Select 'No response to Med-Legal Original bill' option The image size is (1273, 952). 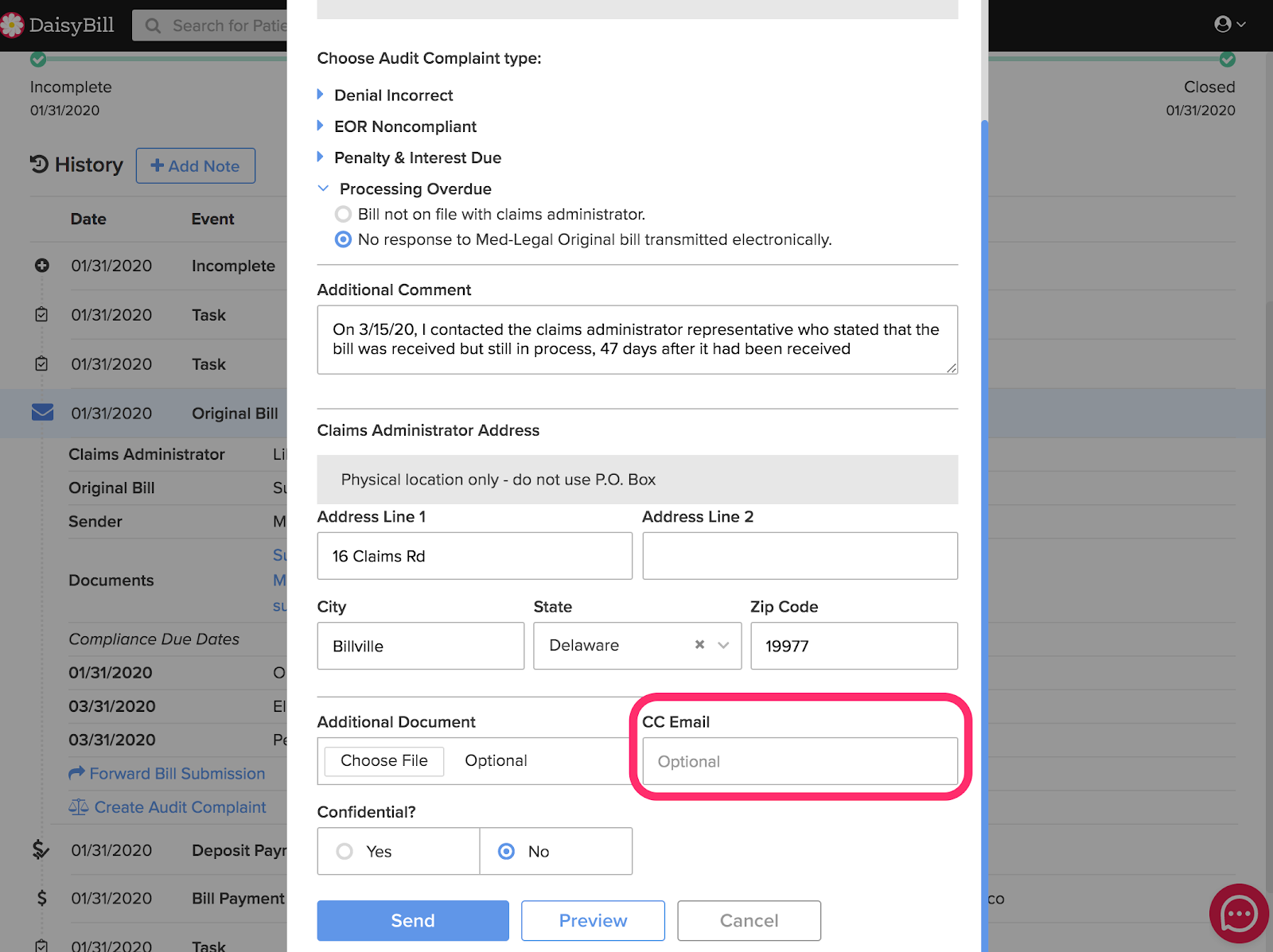click(343, 239)
